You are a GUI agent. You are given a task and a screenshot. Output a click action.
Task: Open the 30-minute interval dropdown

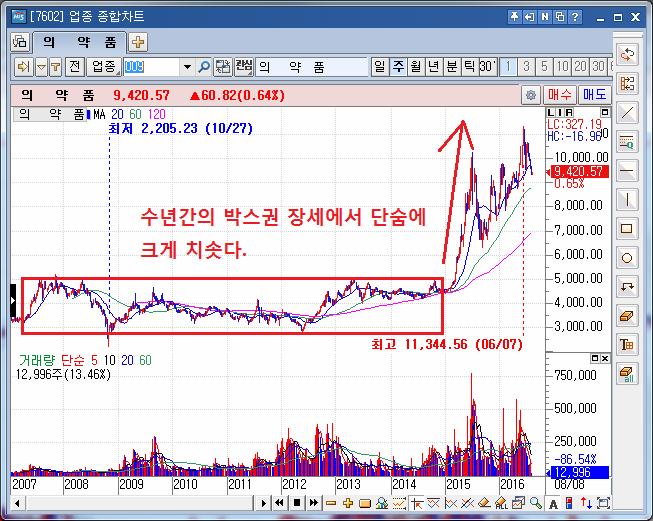[487, 67]
